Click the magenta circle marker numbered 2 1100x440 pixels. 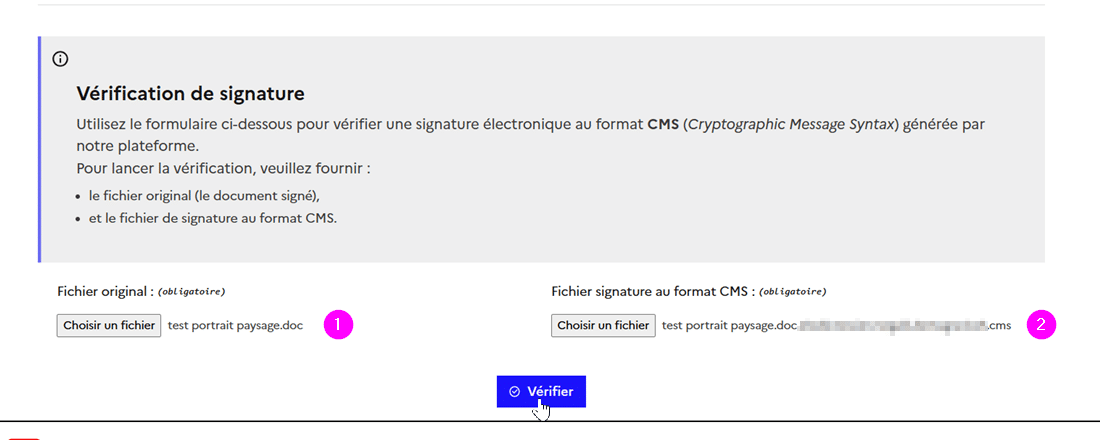(1041, 325)
